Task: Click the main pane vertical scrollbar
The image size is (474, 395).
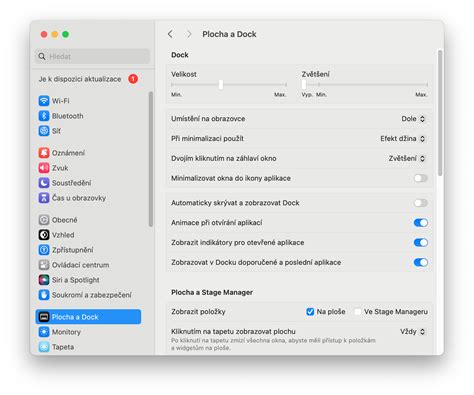Action: coord(440,113)
